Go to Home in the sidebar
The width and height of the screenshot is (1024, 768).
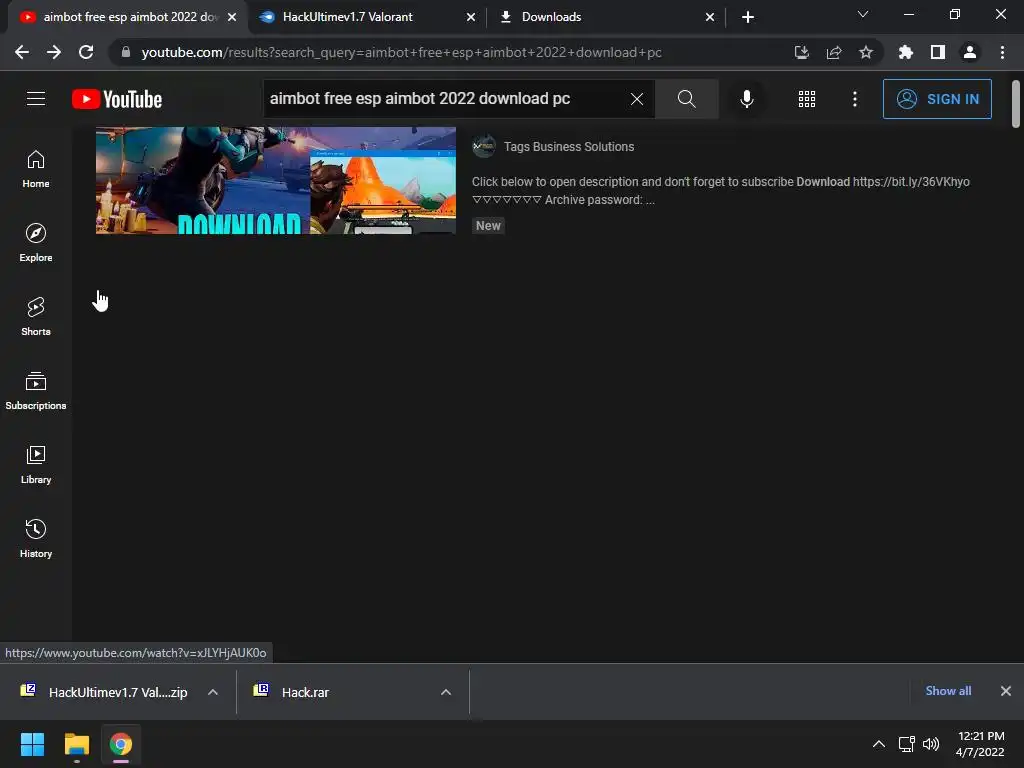(x=36, y=169)
